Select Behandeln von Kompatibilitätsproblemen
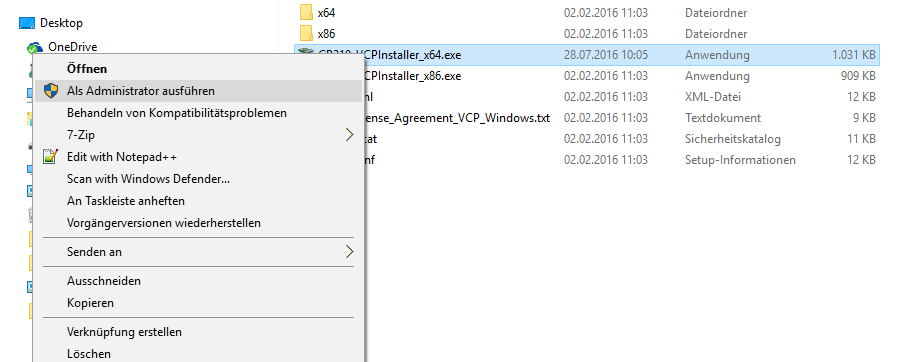Screen dimensions: 917x362 [x=177, y=113]
